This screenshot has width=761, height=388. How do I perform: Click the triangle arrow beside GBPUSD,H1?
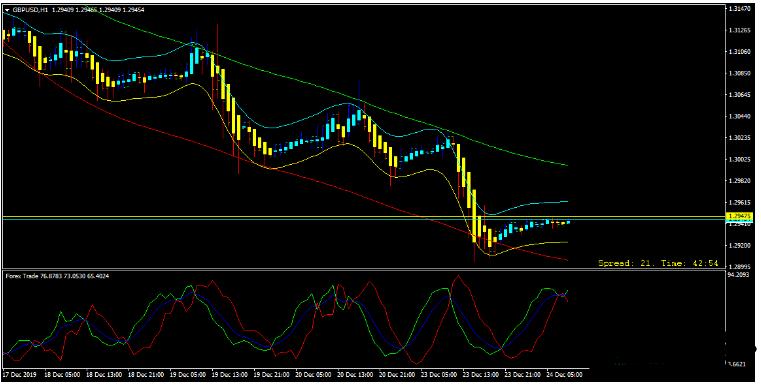coord(7,10)
